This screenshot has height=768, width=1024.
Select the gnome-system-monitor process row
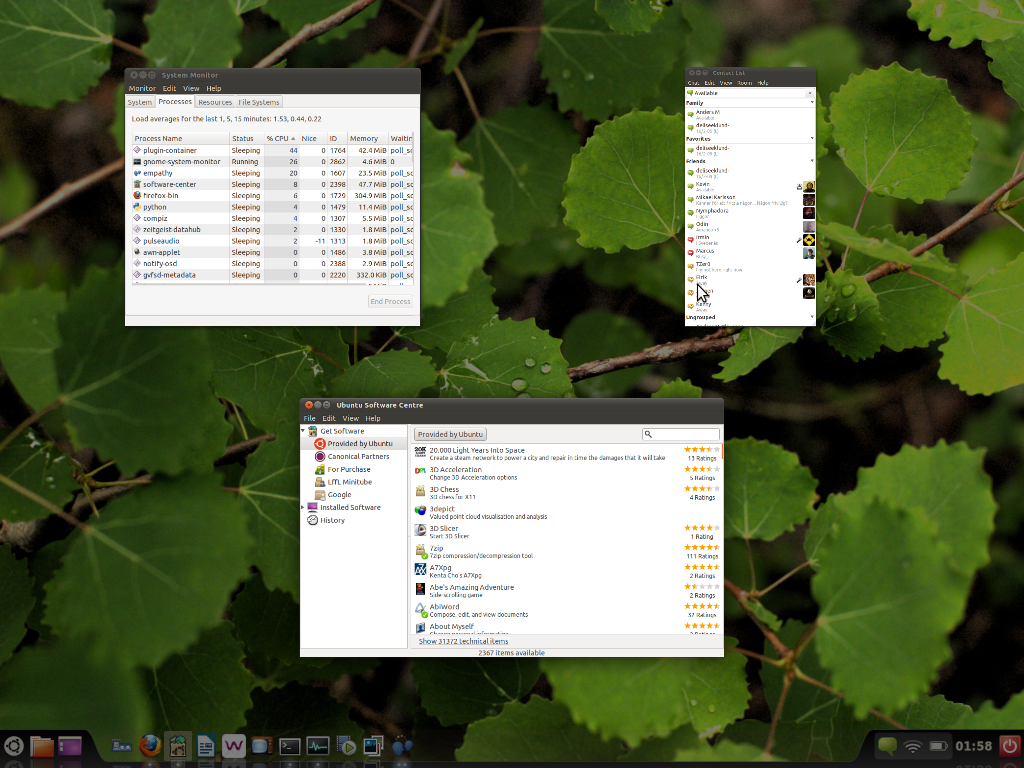click(272, 162)
